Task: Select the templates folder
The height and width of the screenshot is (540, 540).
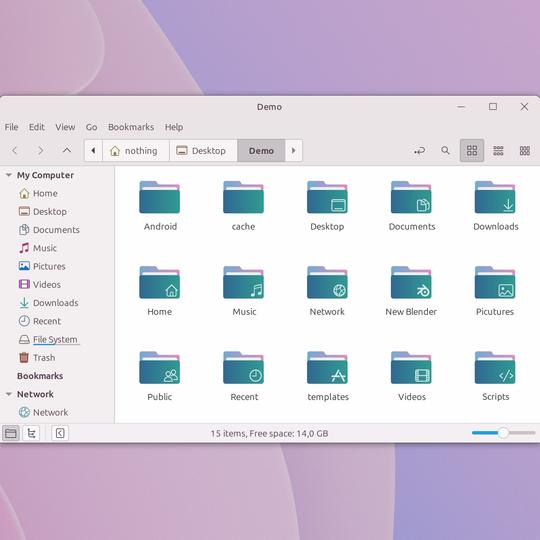Action: tap(327, 367)
